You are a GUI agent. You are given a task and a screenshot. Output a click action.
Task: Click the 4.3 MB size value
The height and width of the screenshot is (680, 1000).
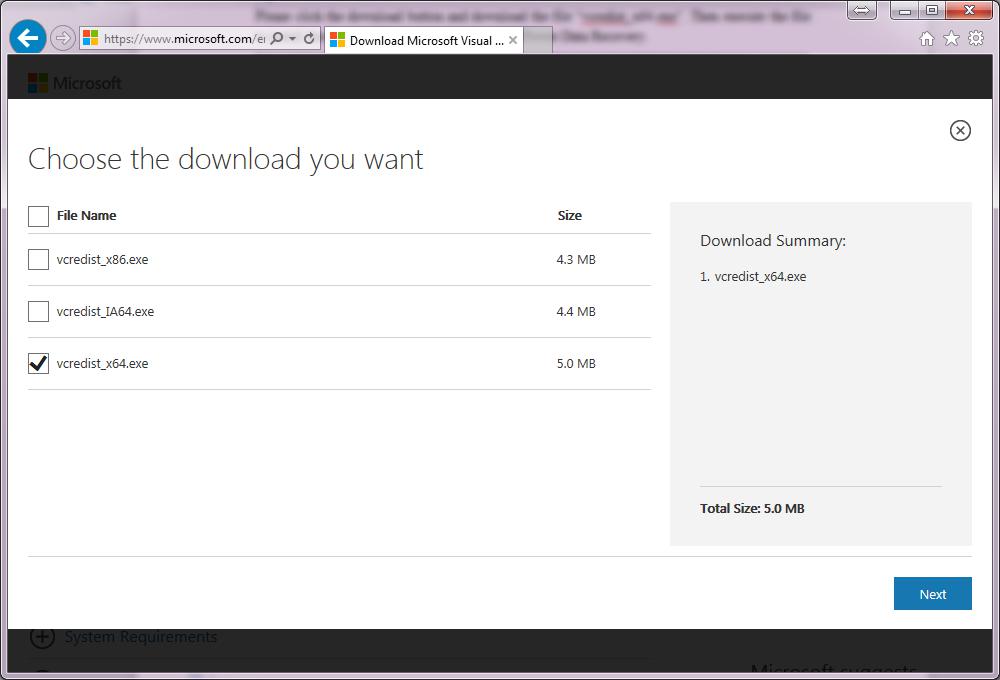[x=576, y=260]
